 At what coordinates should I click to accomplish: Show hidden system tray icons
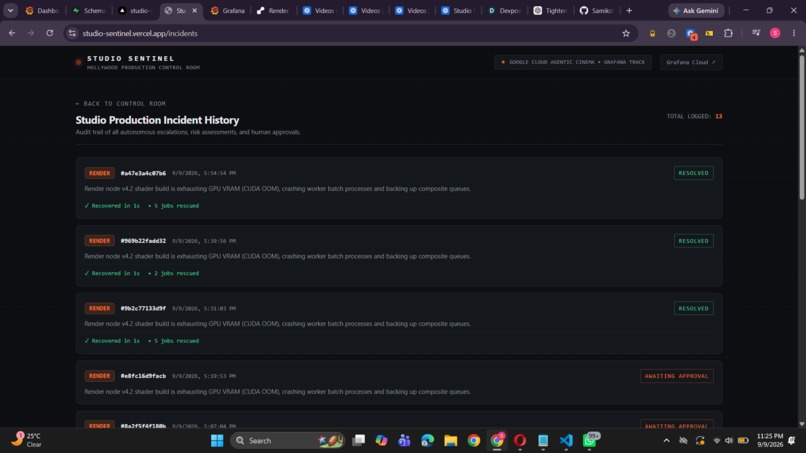tap(666, 441)
